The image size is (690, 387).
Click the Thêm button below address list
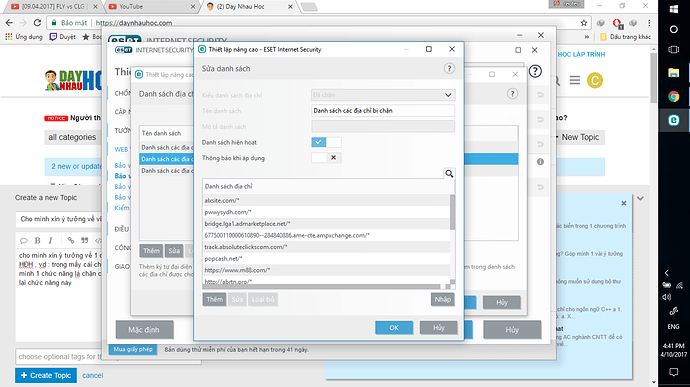214,299
